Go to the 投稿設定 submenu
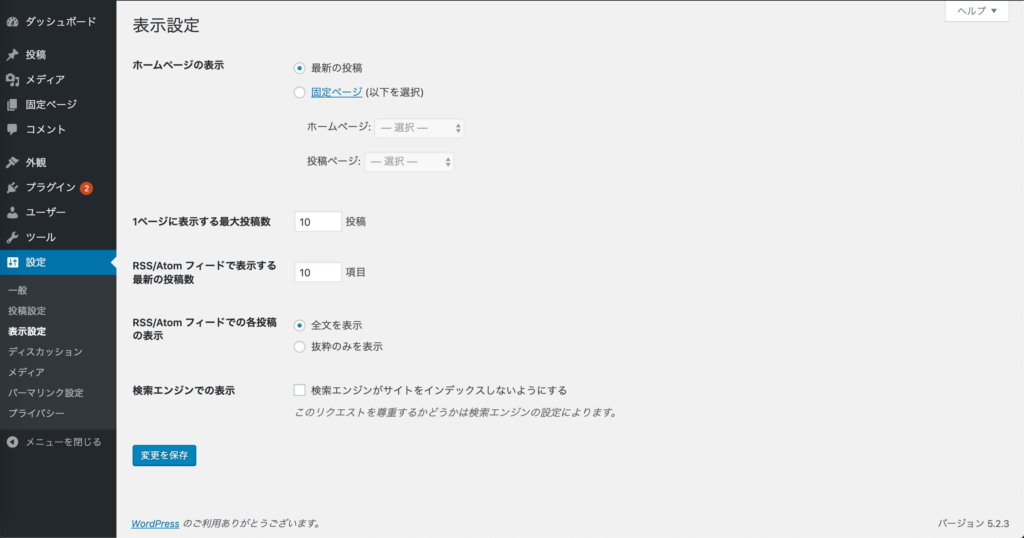 (x=27, y=311)
